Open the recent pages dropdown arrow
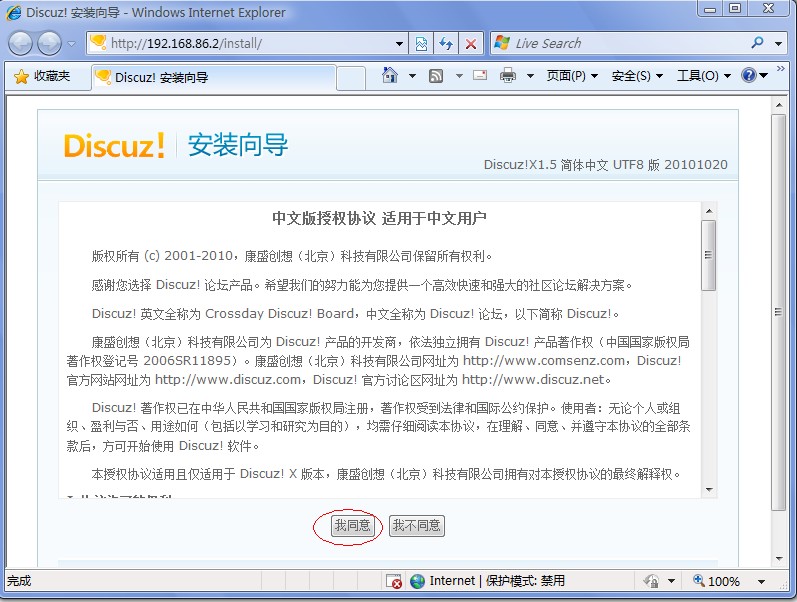 pos(72,44)
